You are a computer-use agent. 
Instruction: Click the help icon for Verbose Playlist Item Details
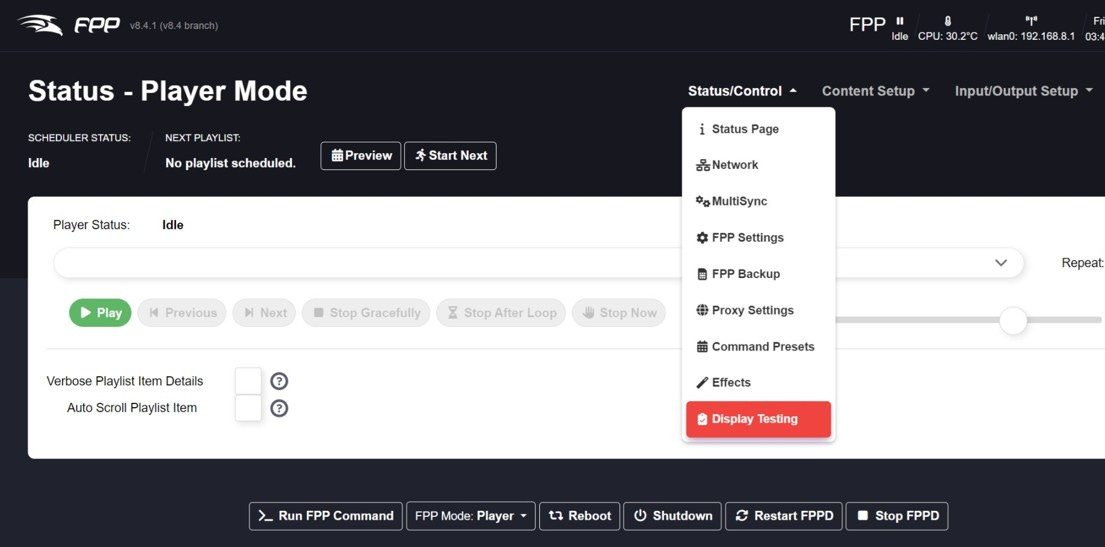tap(279, 381)
